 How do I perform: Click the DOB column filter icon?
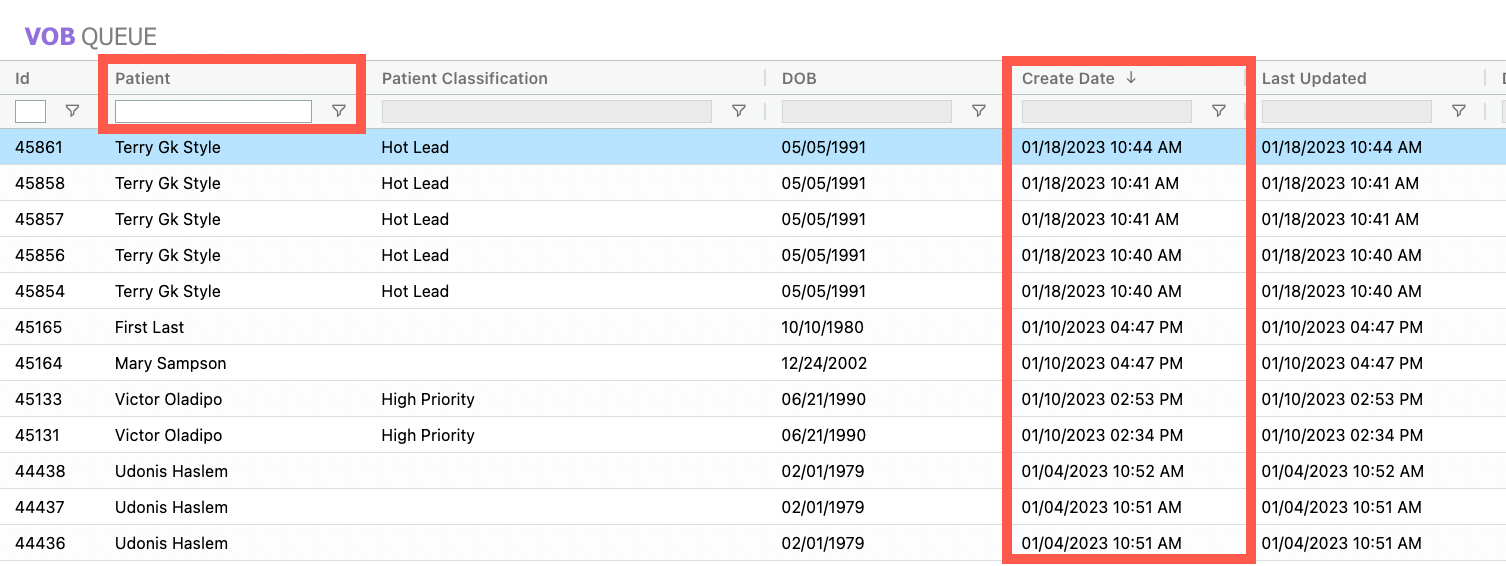(979, 111)
